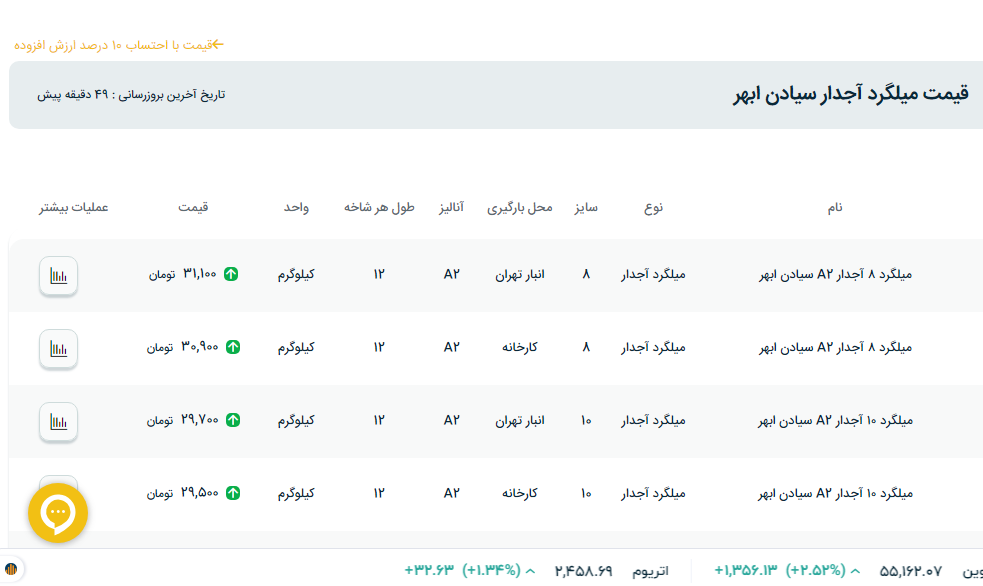
Task: Click the value-added tax price link
Action: coord(119,45)
